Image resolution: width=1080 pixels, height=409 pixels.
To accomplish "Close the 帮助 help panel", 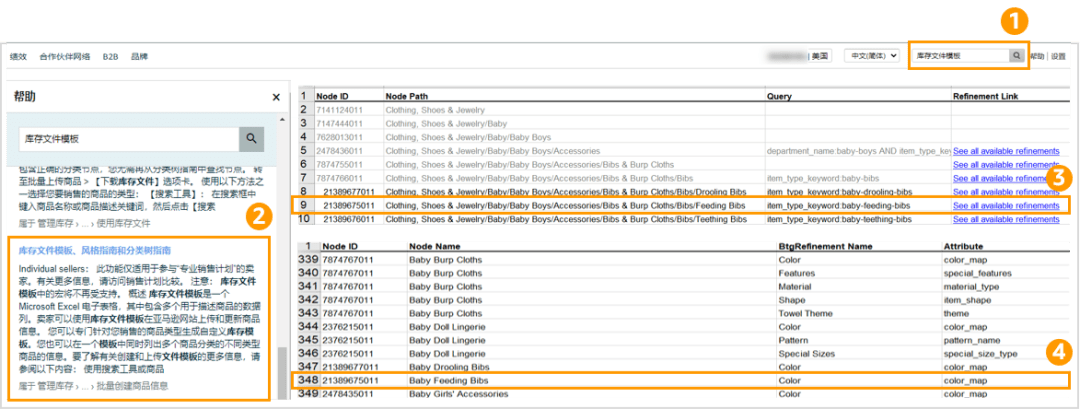I will tap(276, 97).
